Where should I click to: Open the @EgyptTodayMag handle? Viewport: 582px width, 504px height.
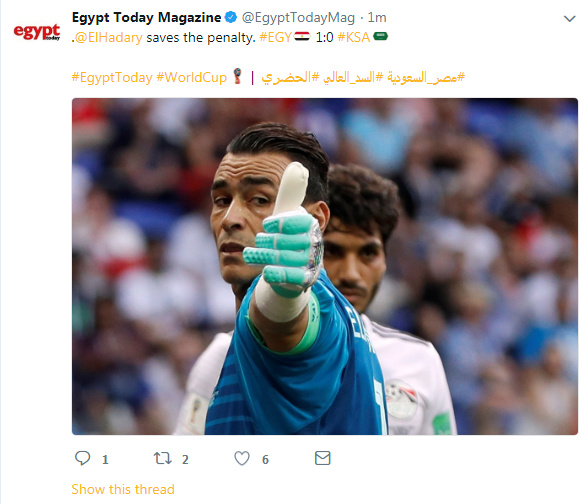298,17
